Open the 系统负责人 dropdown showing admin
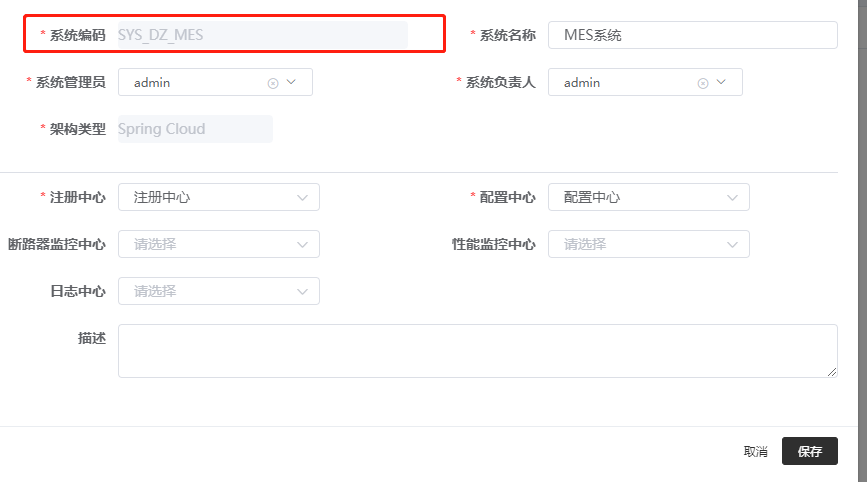Viewport: 867px width, 482px height. point(625,83)
